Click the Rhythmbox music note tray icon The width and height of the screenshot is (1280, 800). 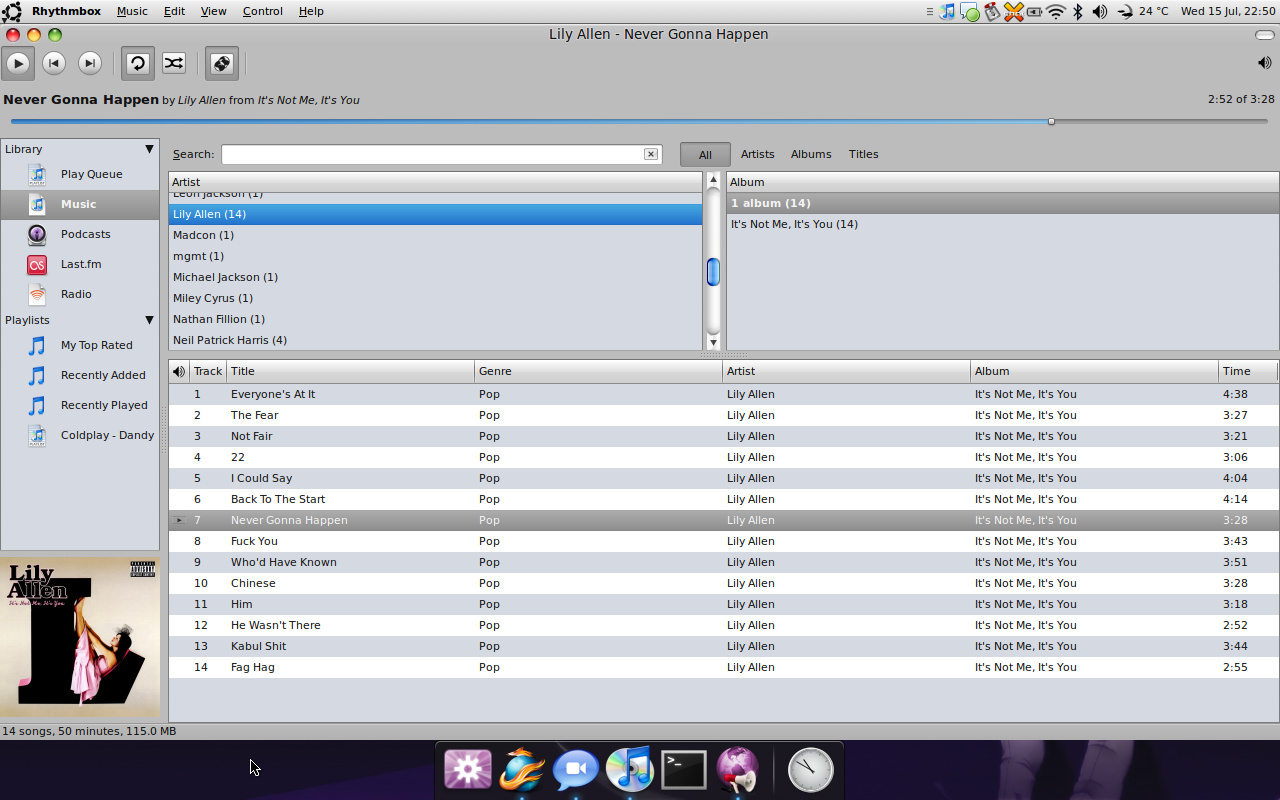pos(947,11)
